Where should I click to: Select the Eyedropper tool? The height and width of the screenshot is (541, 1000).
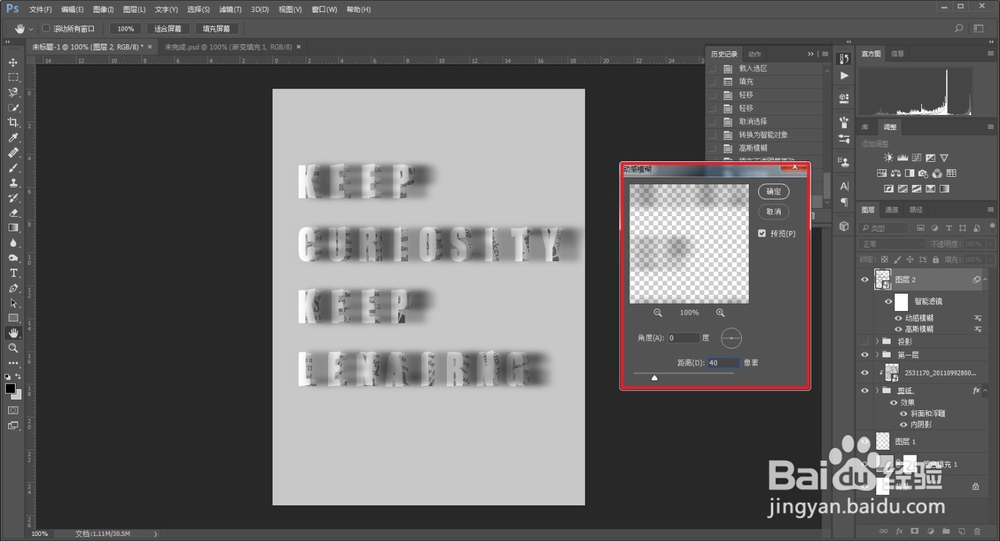[x=13, y=138]
